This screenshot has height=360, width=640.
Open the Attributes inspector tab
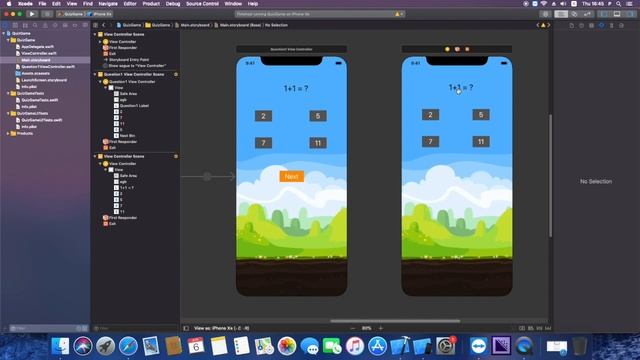[x=602, y=25]
